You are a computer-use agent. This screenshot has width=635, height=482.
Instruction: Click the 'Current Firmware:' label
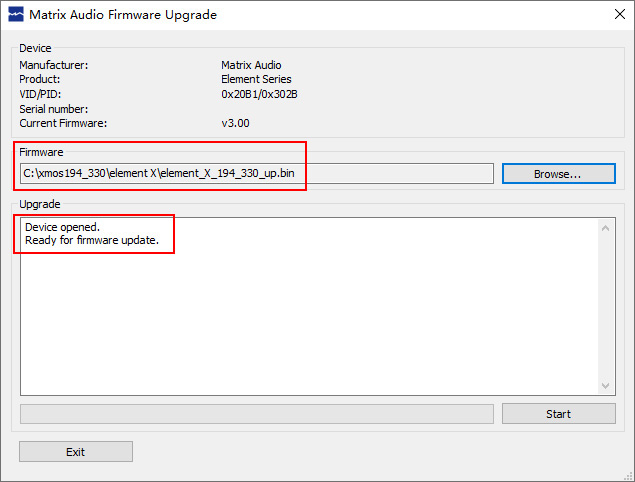tap(63, 123)
